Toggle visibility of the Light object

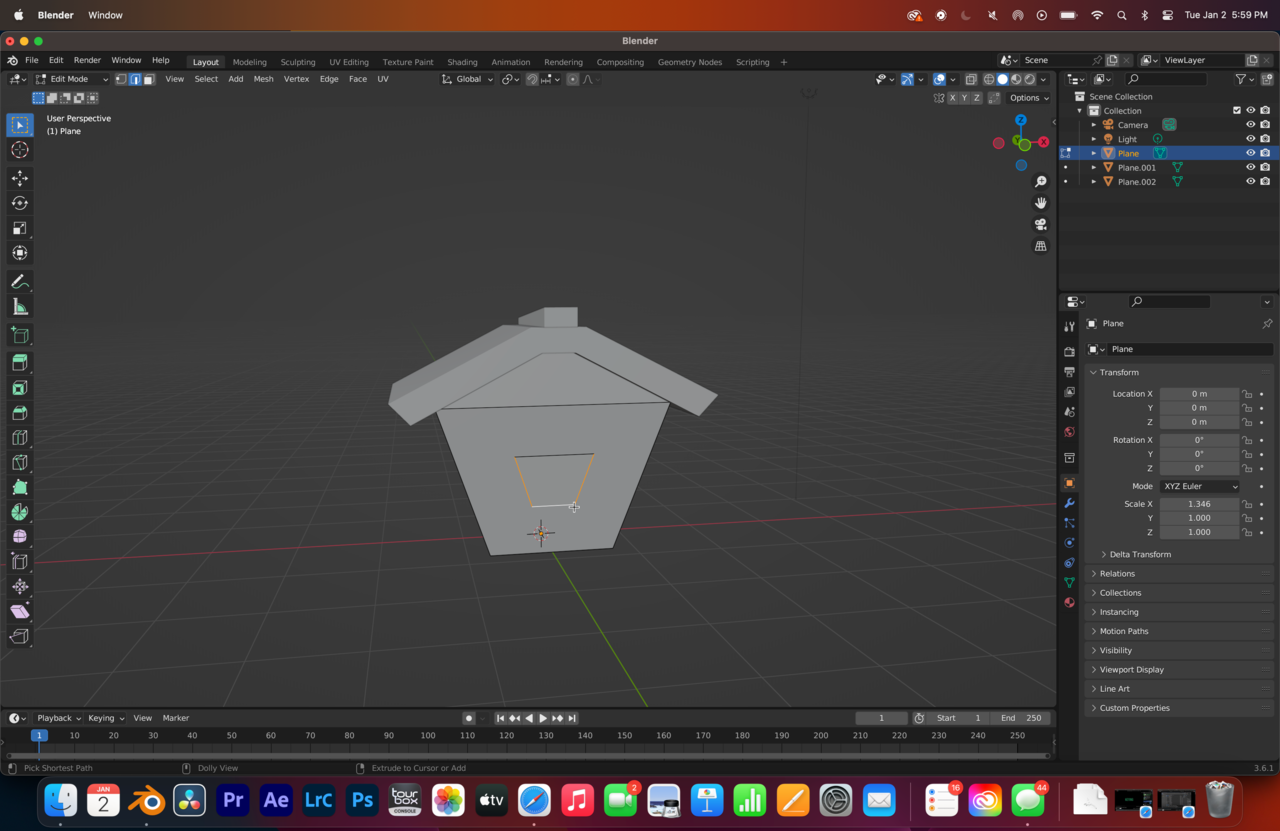[1250, 139]
